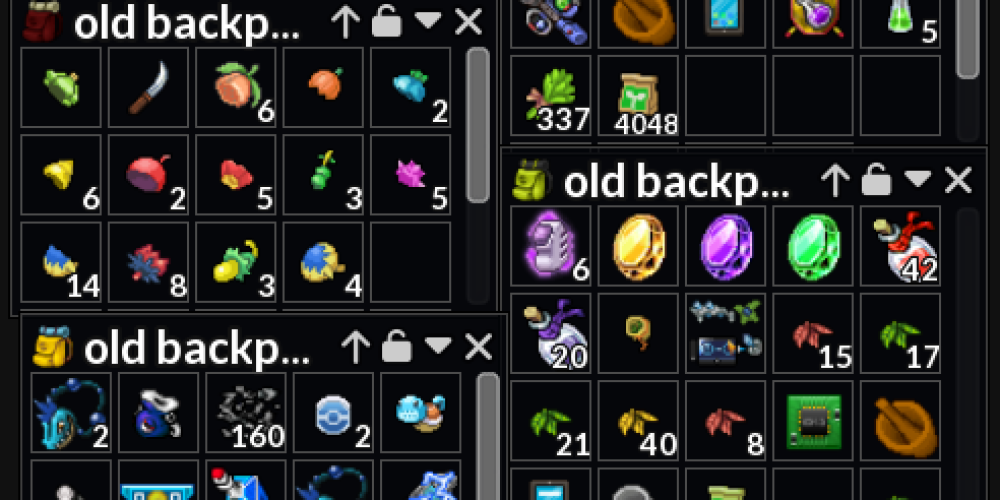The height and width of the screenshot is (500, 1000).
Task: Collapse the yellow backpack with down arrow
Action: (x=438, y=345)
